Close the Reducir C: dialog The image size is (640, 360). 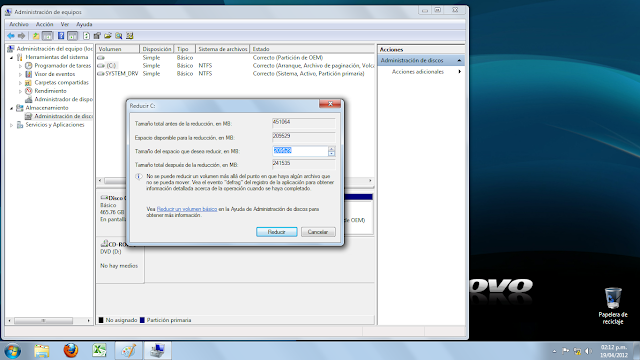pos(330,104)
